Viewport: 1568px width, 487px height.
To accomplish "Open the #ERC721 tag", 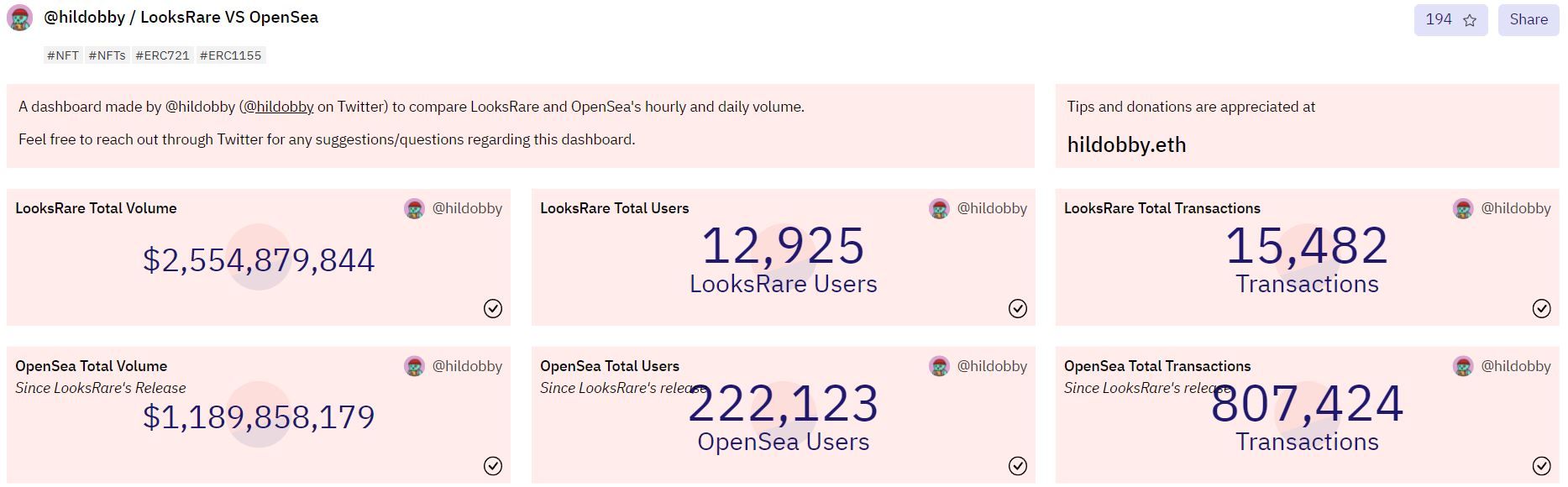I will [162, 55].
